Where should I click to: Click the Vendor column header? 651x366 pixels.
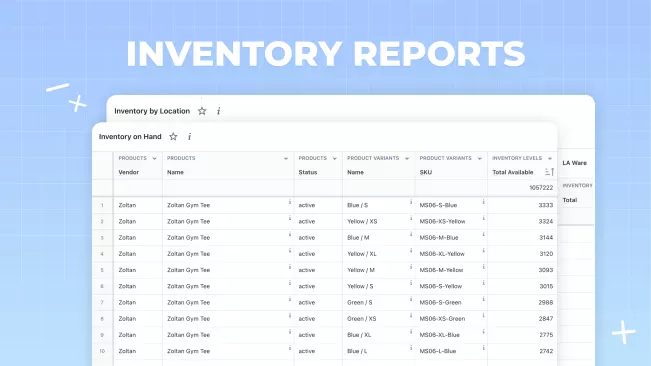(x=129, y=172)
